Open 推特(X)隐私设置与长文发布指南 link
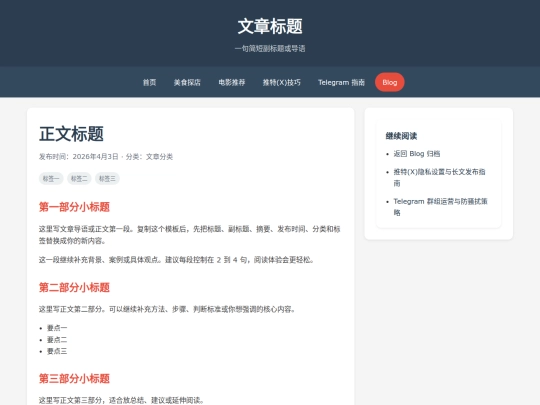Viewport: 540px width, 405px height. point(439,177)
